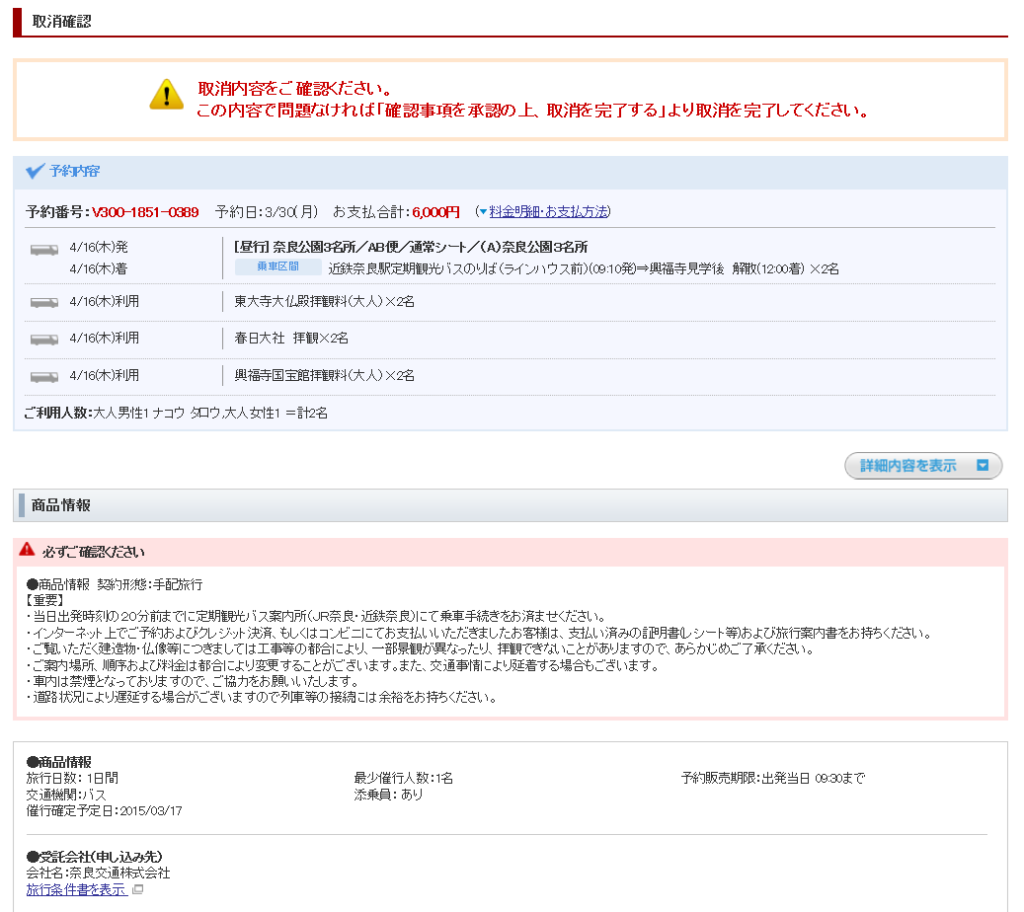Click triangle before 料金明細・お支払方法
The image size is (1024, 912).
point(483,212)
